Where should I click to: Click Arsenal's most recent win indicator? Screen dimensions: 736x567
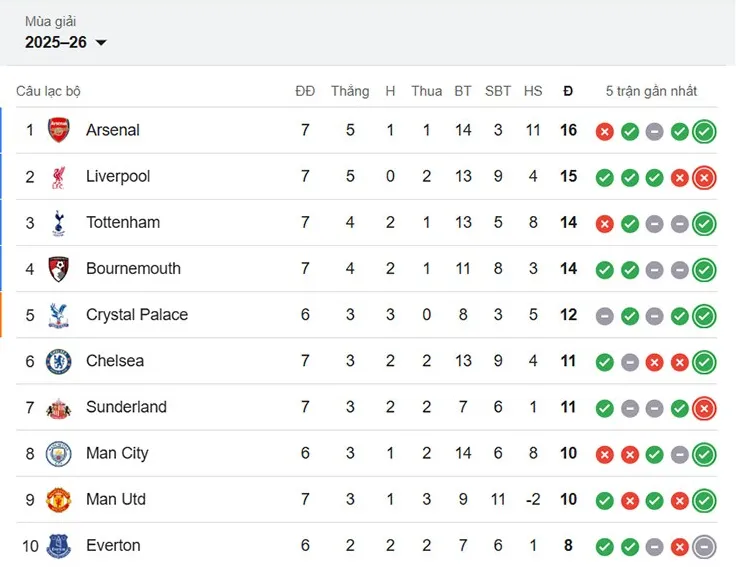pyautogui.click(x=704, y=131)
